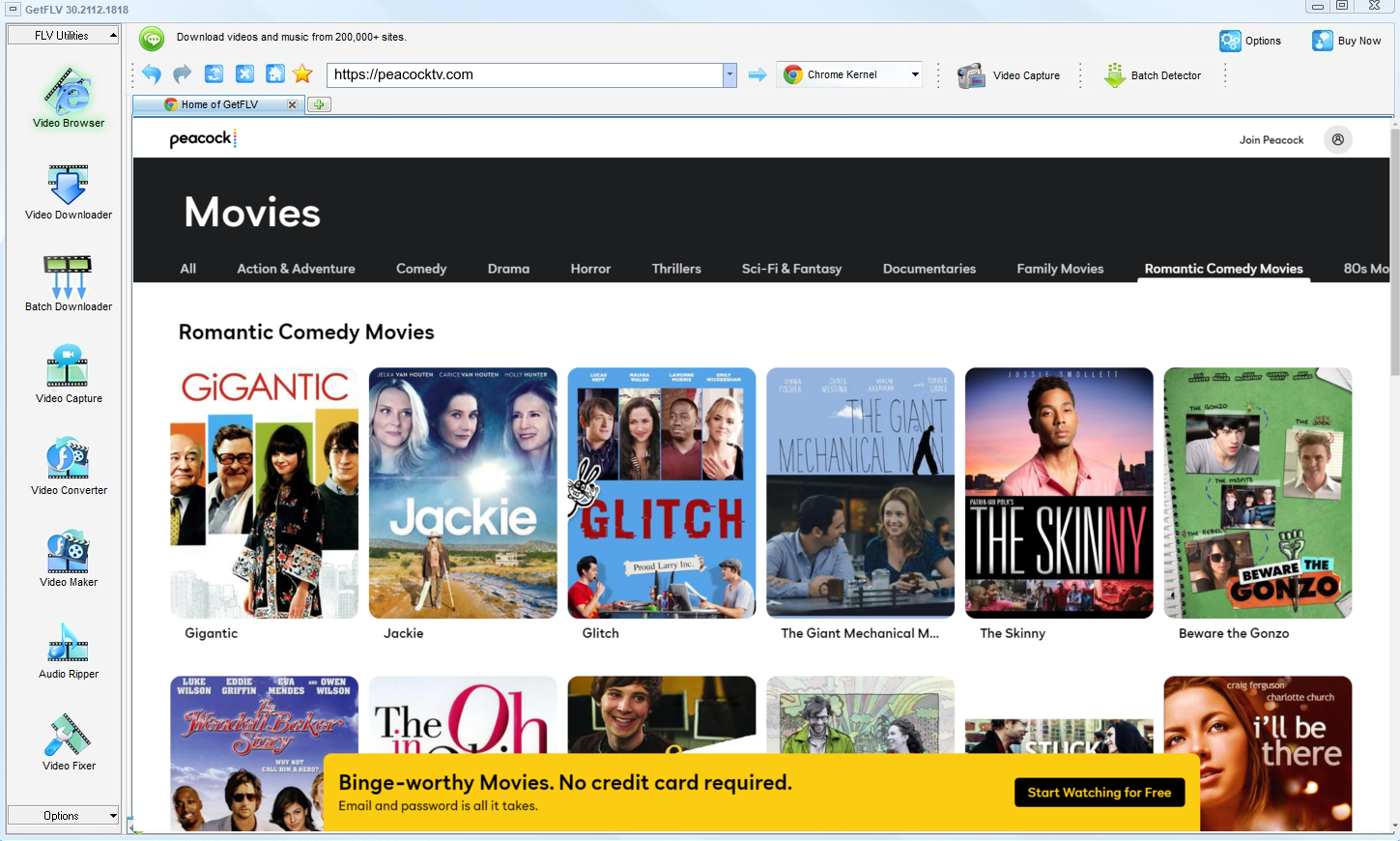
Task: Add page to favorites with star icon
Action: (303, 74)
